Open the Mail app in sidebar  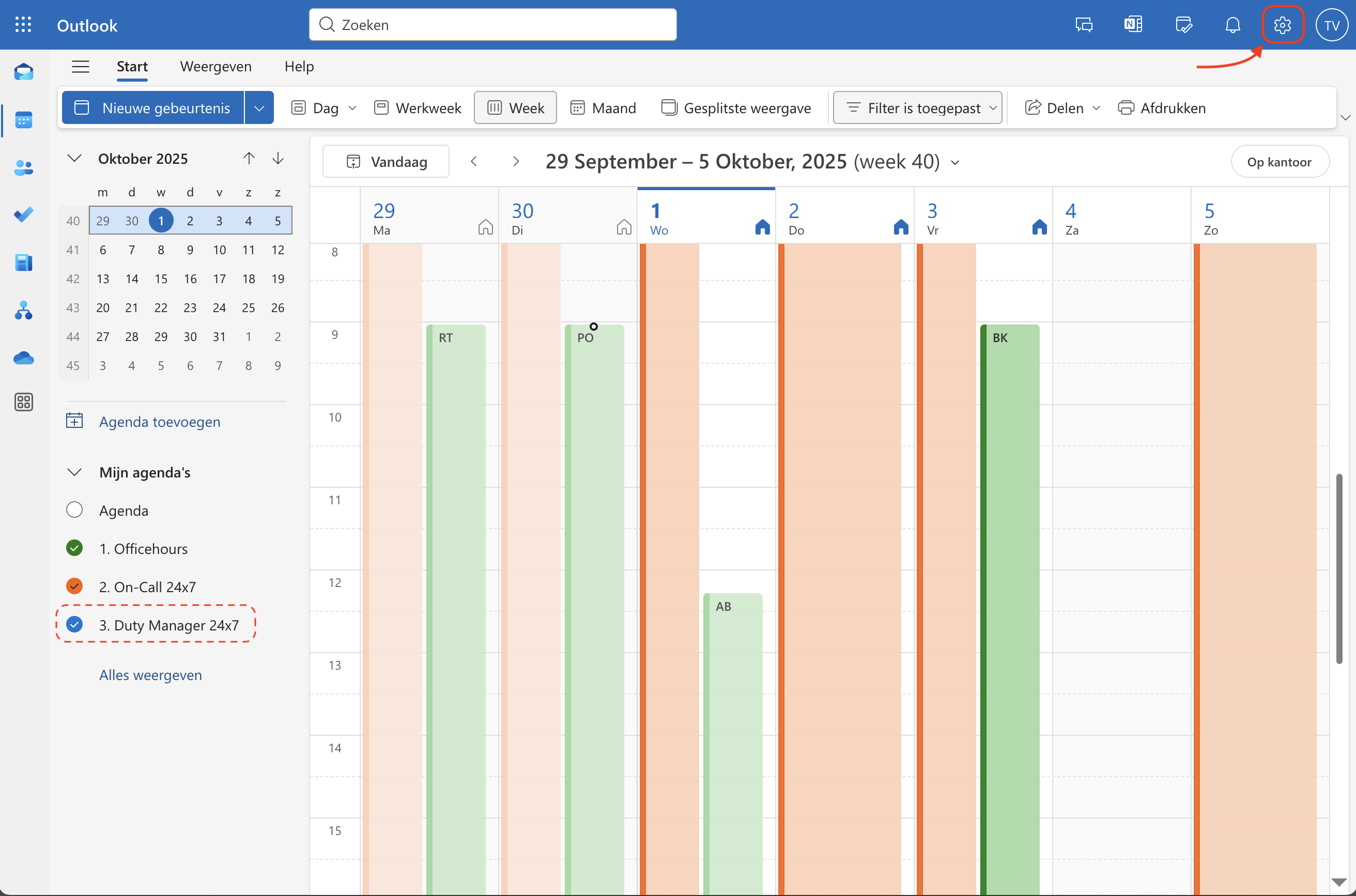coord(23,72)
